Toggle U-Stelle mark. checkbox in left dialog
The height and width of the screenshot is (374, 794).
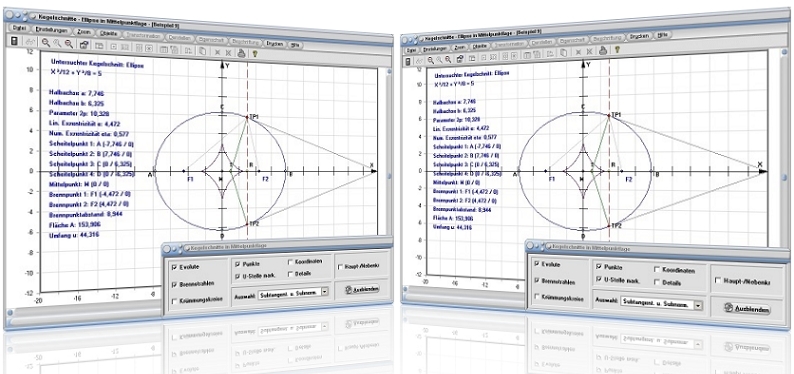(236, 275)
